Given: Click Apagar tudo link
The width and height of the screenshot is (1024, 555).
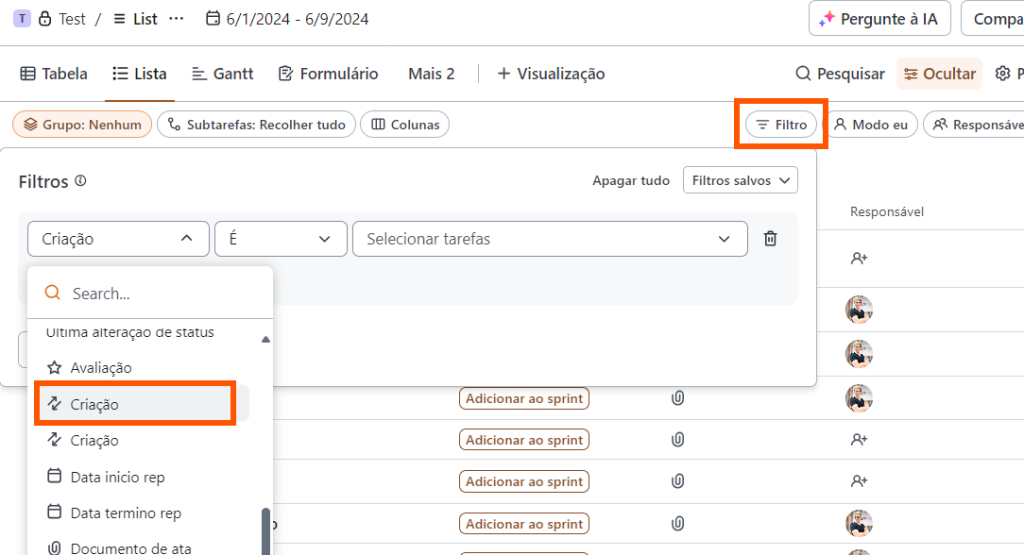Looking at the screenshot, I should tap(631, 181).
